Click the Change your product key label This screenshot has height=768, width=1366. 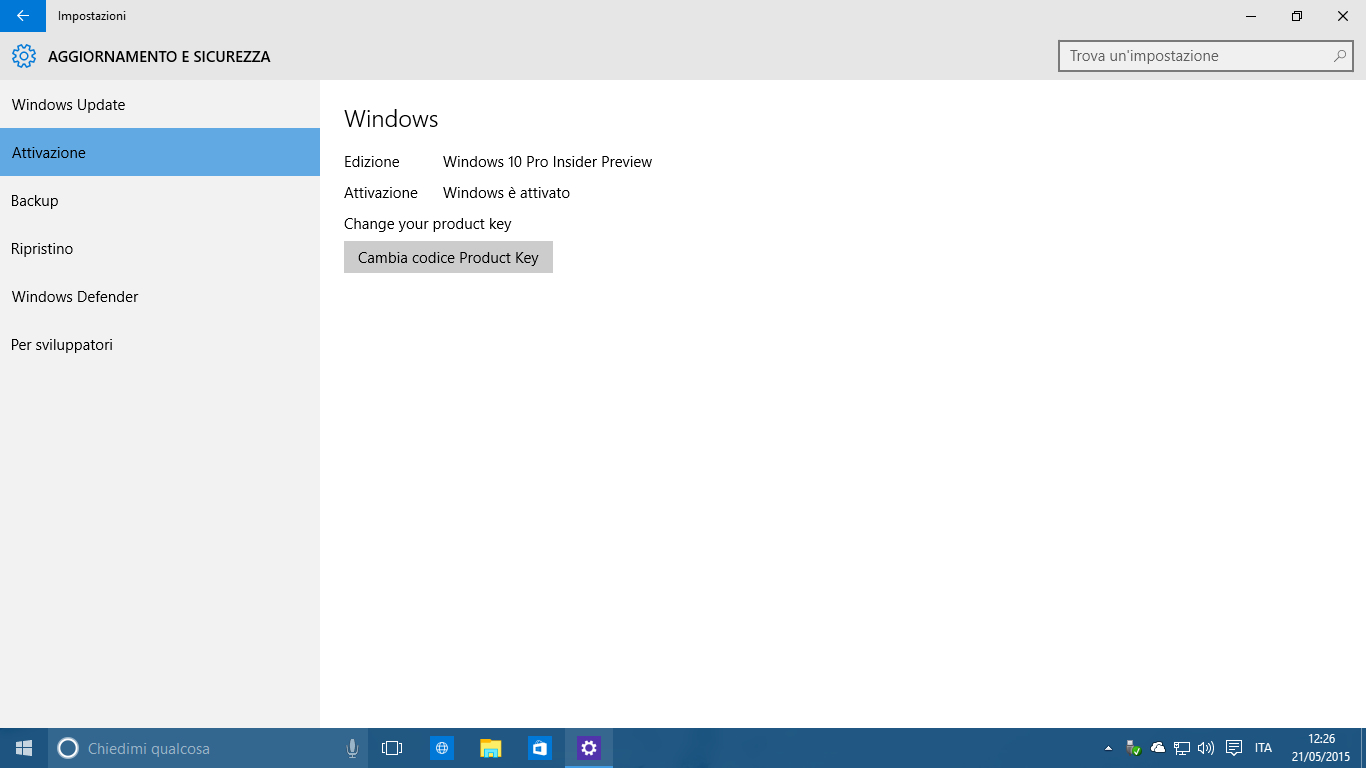tap(427, 224)
